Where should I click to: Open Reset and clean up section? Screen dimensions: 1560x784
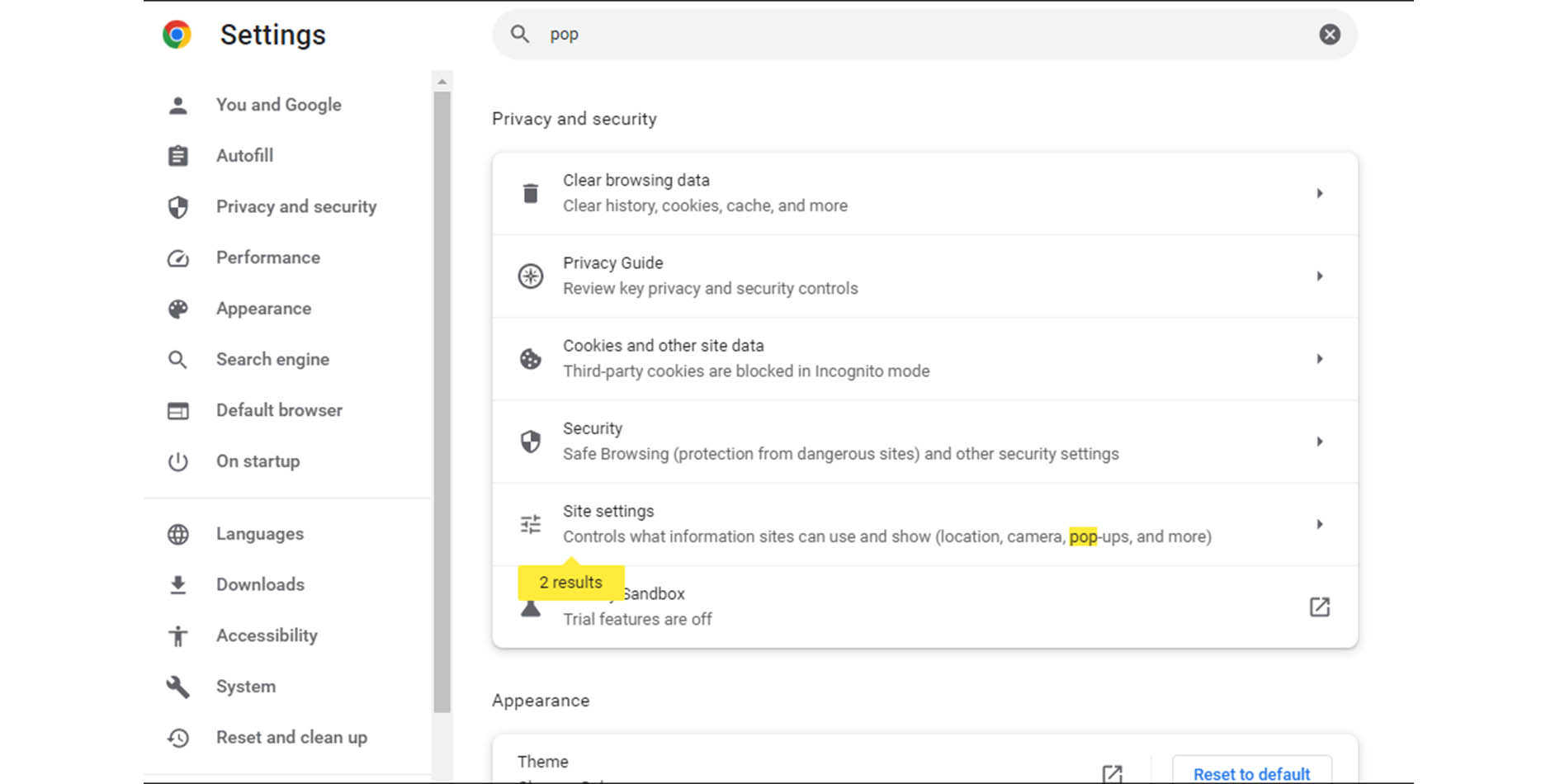click(x=291, y=738)
